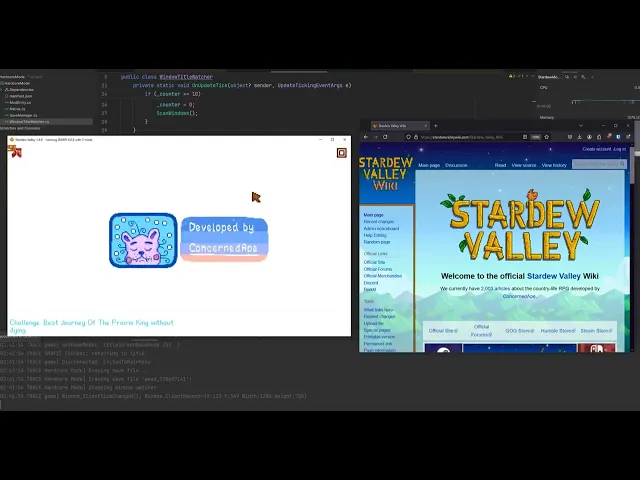Image resolution: width=640 pixels, height=480 pixels.
Task: Open a new browser tab with plus icon
Action: click(x=436, y=126)
